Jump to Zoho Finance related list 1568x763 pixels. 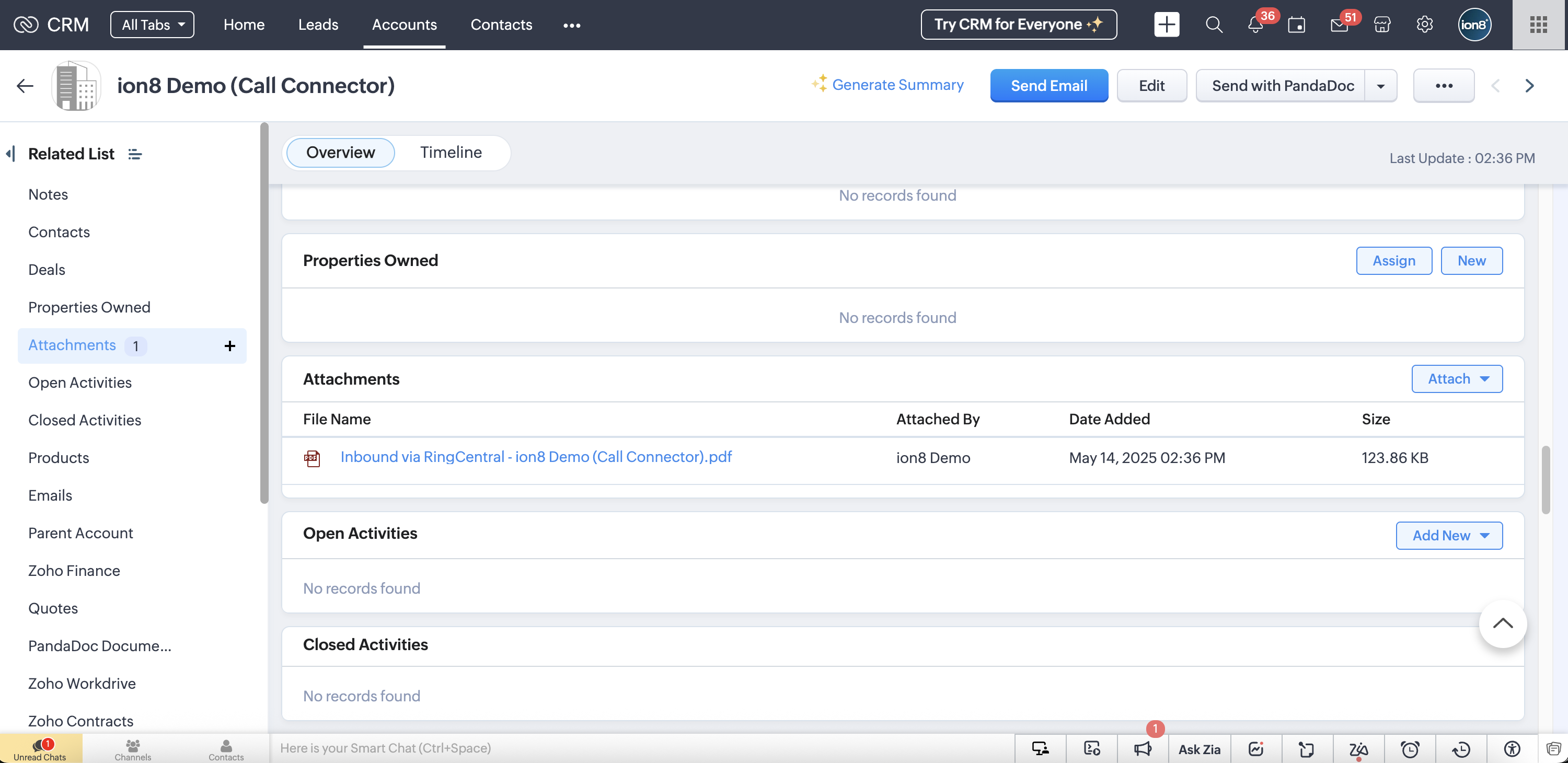pyautogui.click(x=74, y=571)
